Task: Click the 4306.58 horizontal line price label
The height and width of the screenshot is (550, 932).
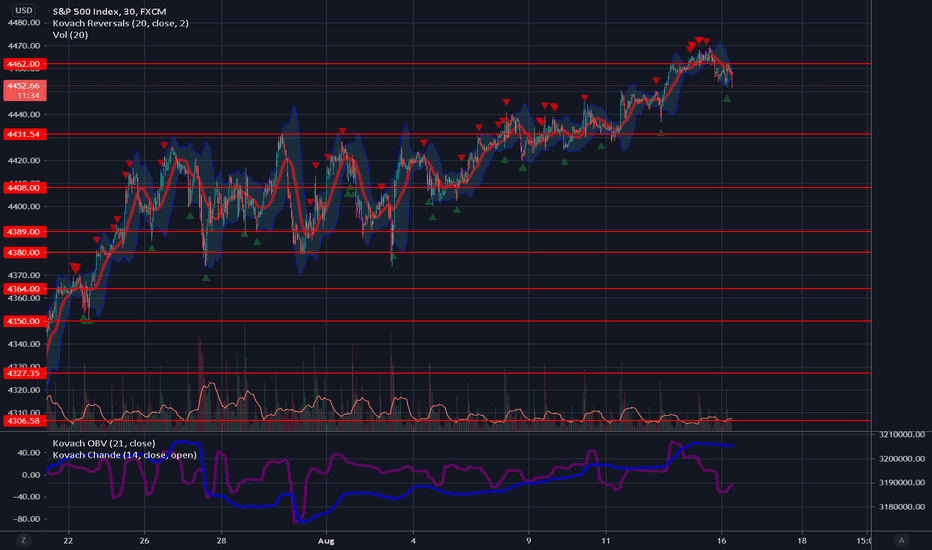Action: [x=24, y=421]
